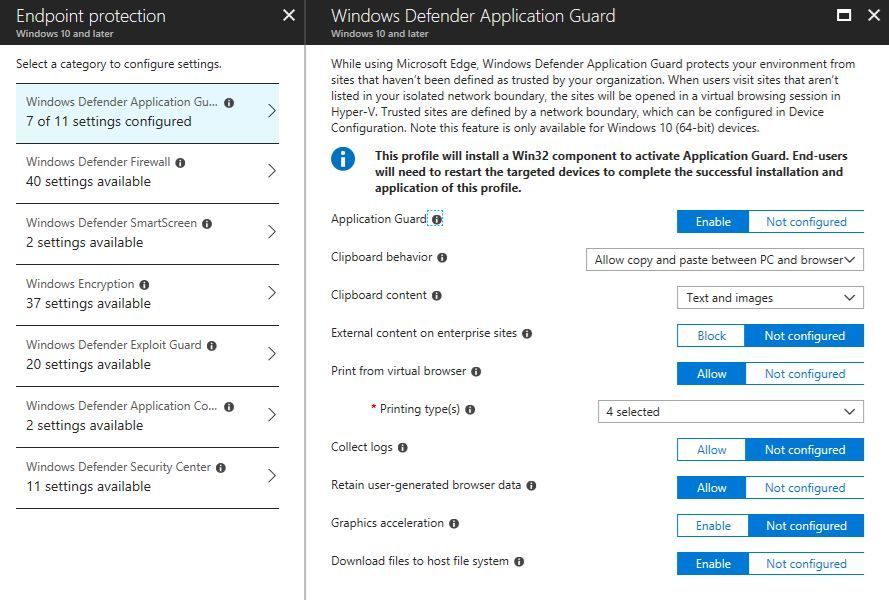The width and height of the screenshot is (889, 600).
Task: Select '11 settings available' under Security Center
Action: tap(88, 486)
